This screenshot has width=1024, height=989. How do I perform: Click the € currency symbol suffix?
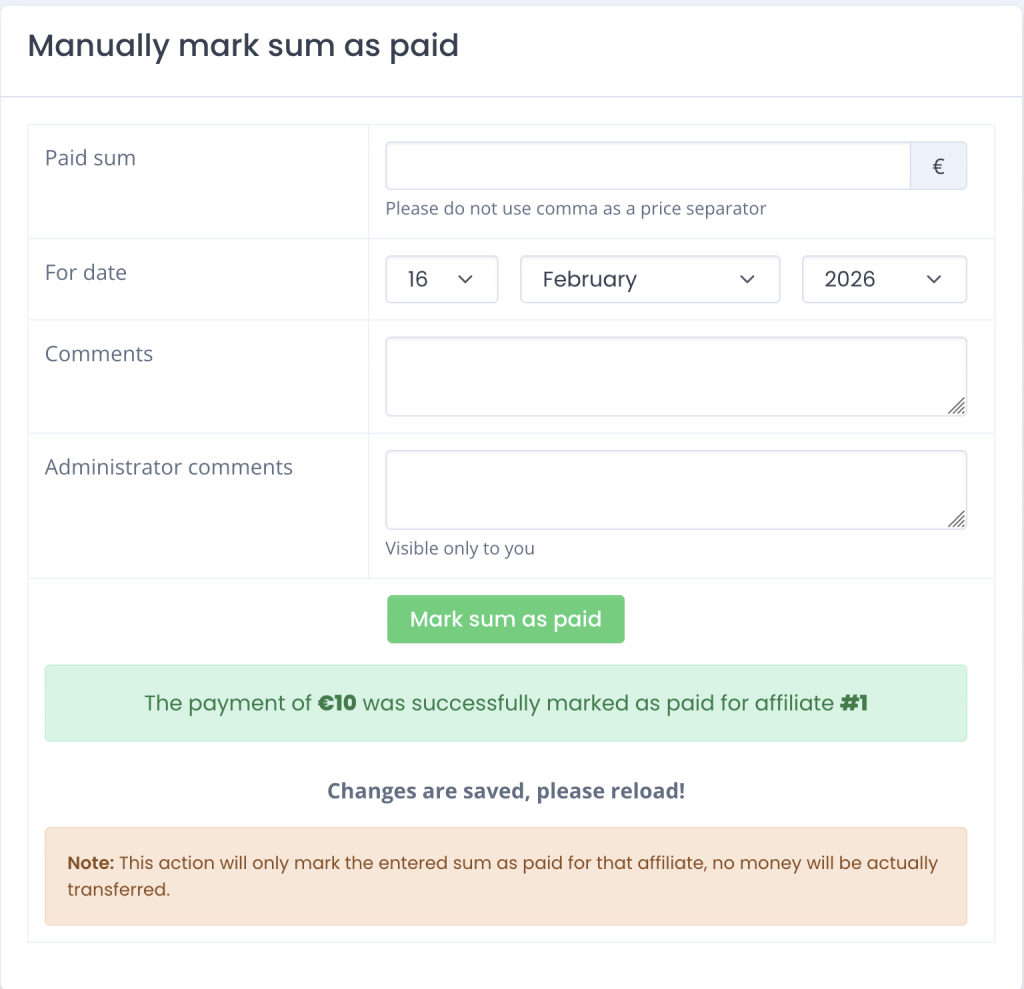[938, 165]
